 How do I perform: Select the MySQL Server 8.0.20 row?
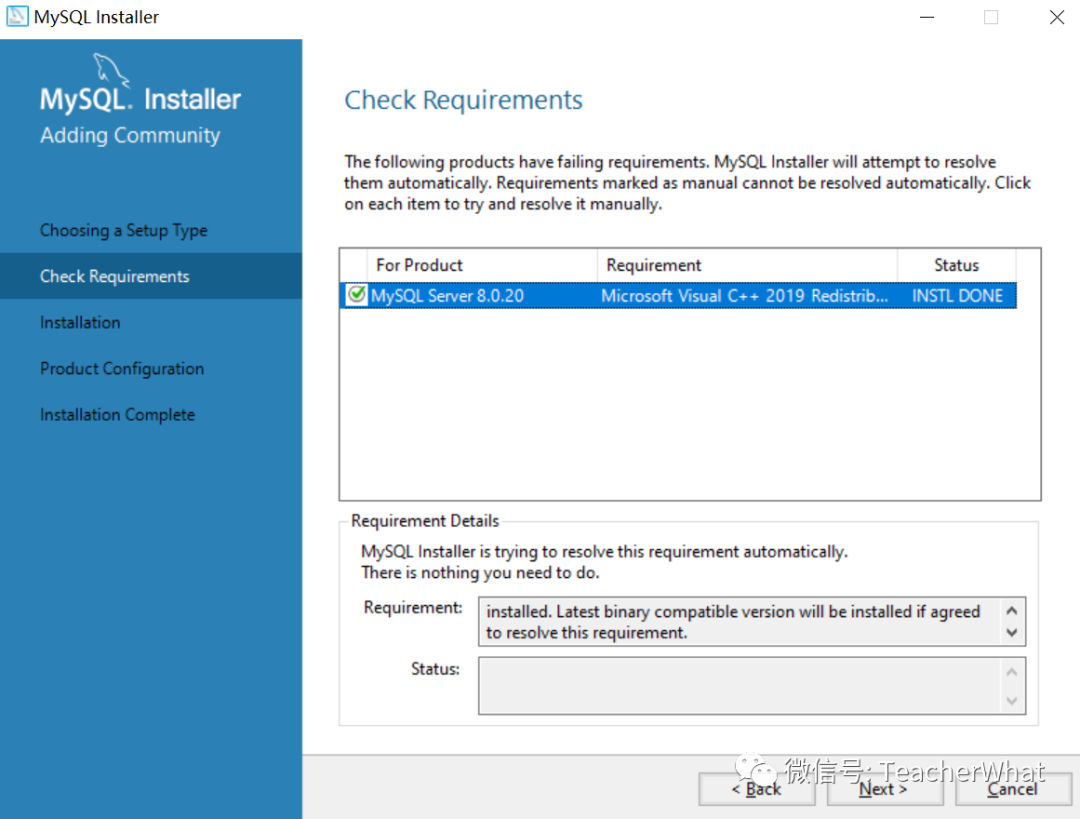[x=678, y=296]
